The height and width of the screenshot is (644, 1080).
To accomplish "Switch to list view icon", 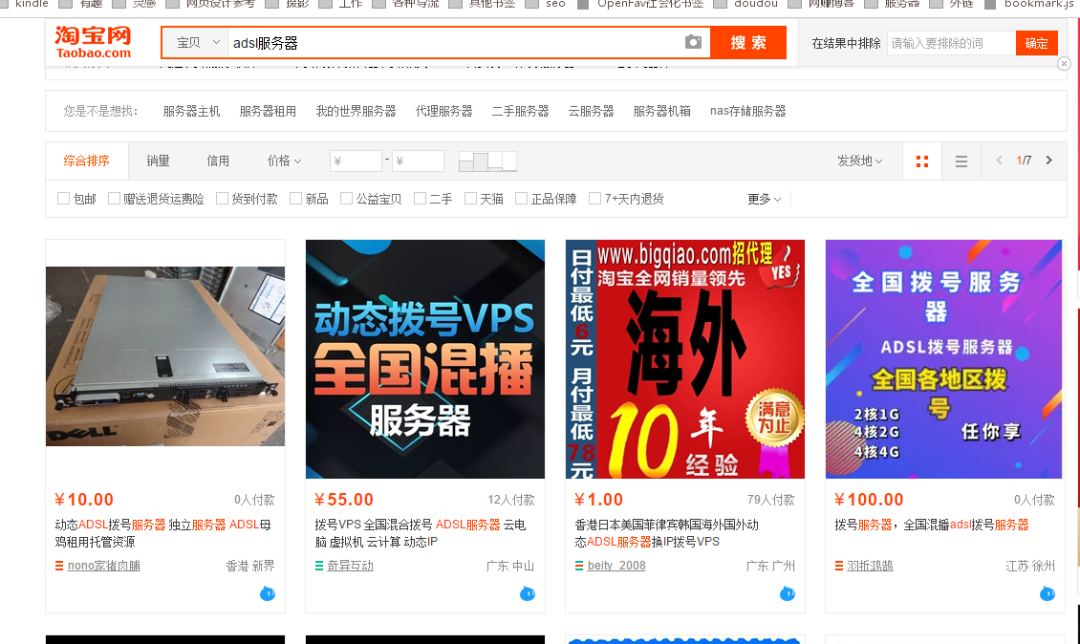I will (962, 161).
